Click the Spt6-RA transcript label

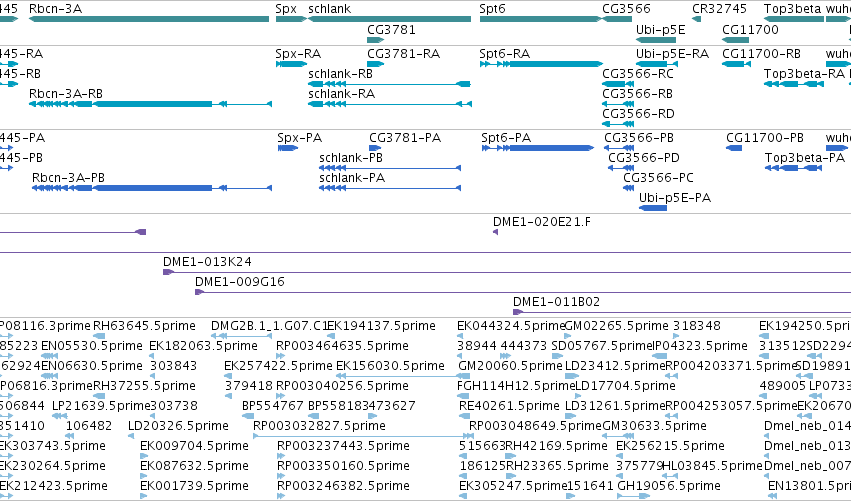pos(504,54)
